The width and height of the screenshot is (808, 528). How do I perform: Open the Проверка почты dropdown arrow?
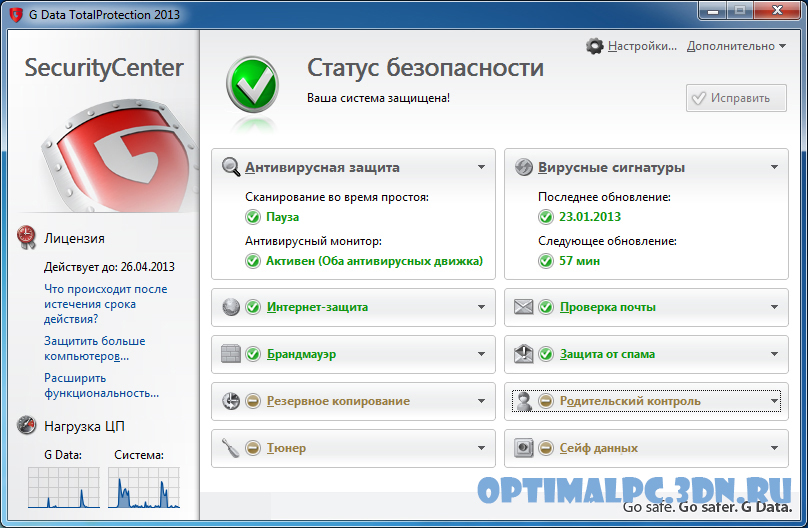(774, 307)
